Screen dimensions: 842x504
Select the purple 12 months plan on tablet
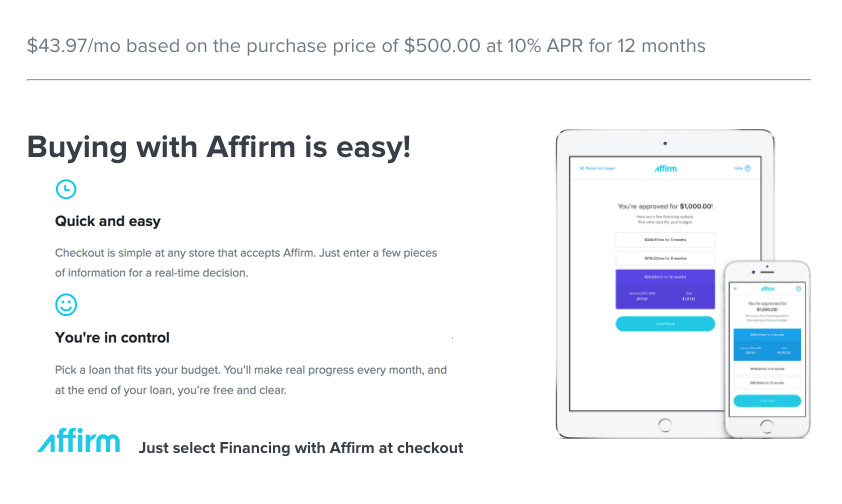(665, 287)
